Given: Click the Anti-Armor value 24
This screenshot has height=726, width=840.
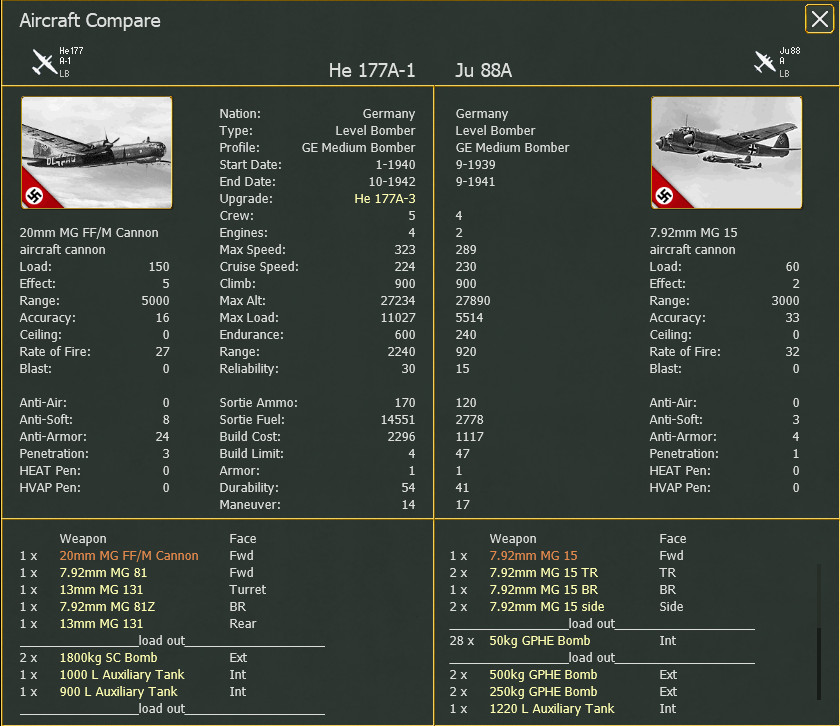Looking at the screenshot, I should pos(162,437).
